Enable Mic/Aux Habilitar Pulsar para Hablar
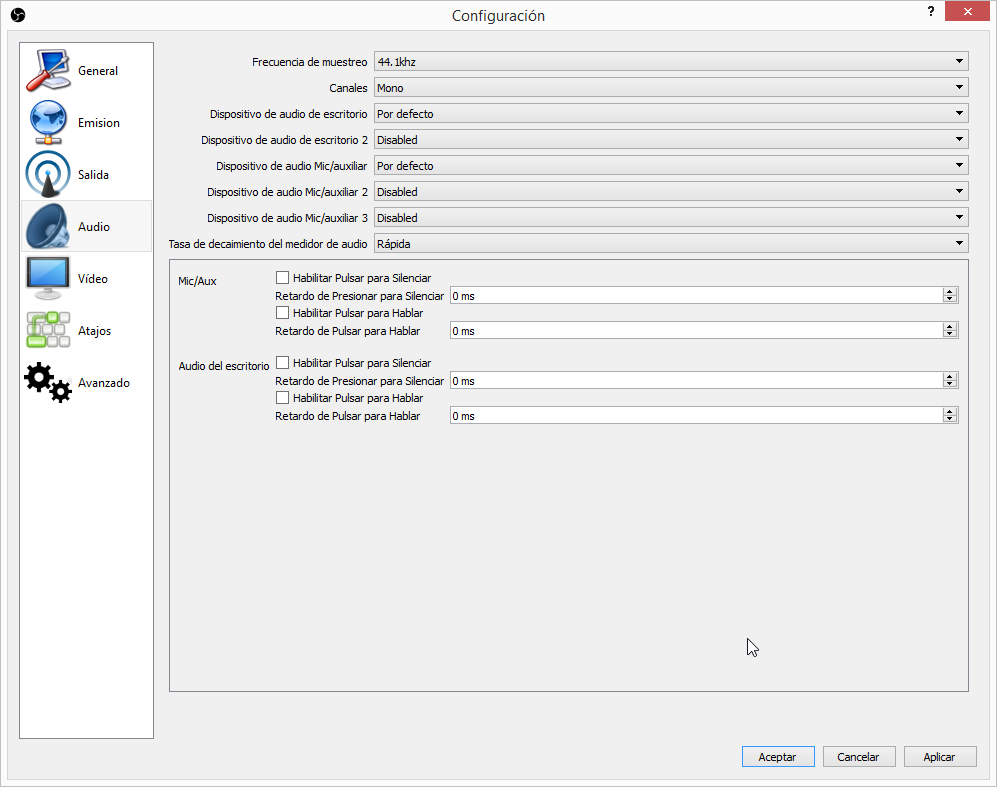997x787 pixels. coord(282,313)
